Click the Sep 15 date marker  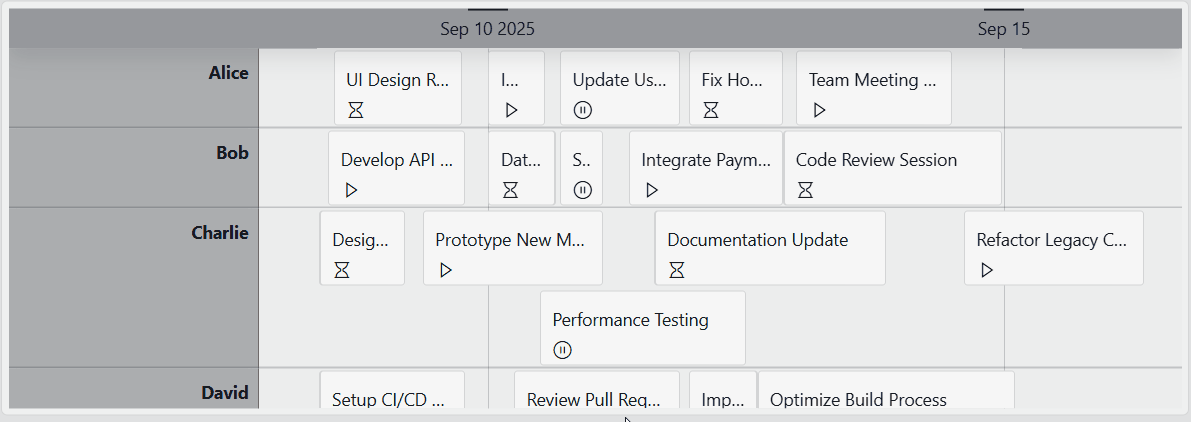coord(1004,29)
